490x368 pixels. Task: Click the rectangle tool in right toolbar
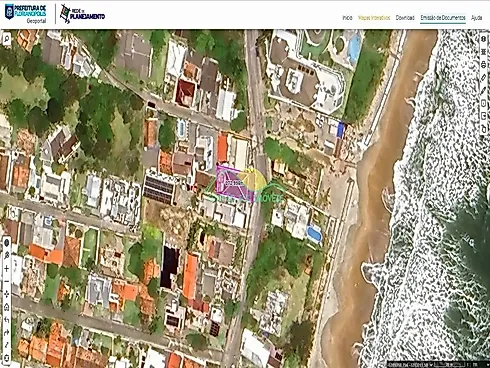point(484,103)
